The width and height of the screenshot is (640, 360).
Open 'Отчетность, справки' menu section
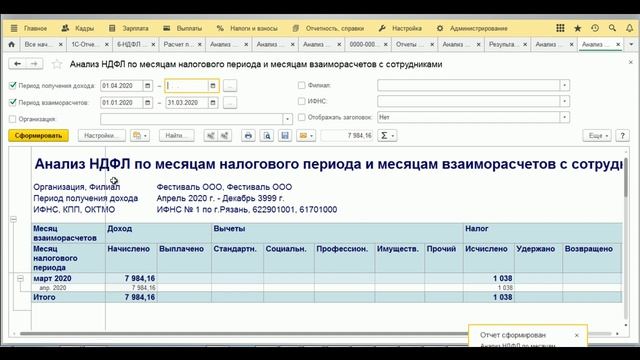pos(328,28)
